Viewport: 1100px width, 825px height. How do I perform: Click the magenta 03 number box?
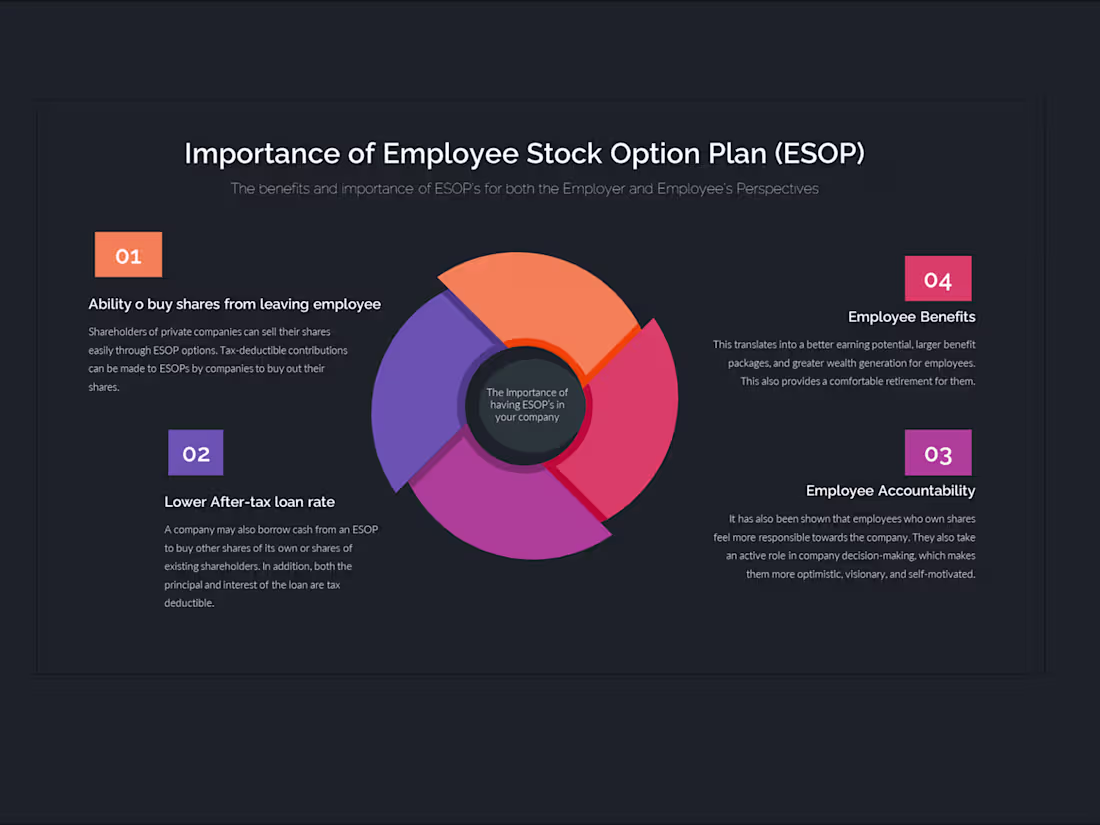937,453
